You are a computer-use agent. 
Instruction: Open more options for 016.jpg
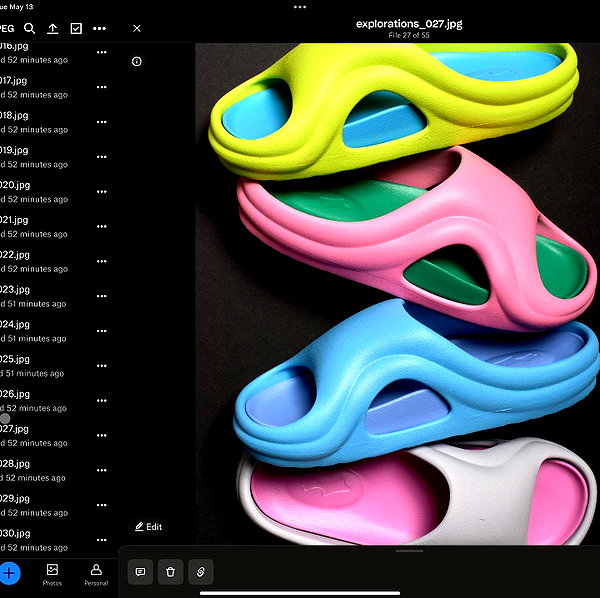(x=102, y=52)
